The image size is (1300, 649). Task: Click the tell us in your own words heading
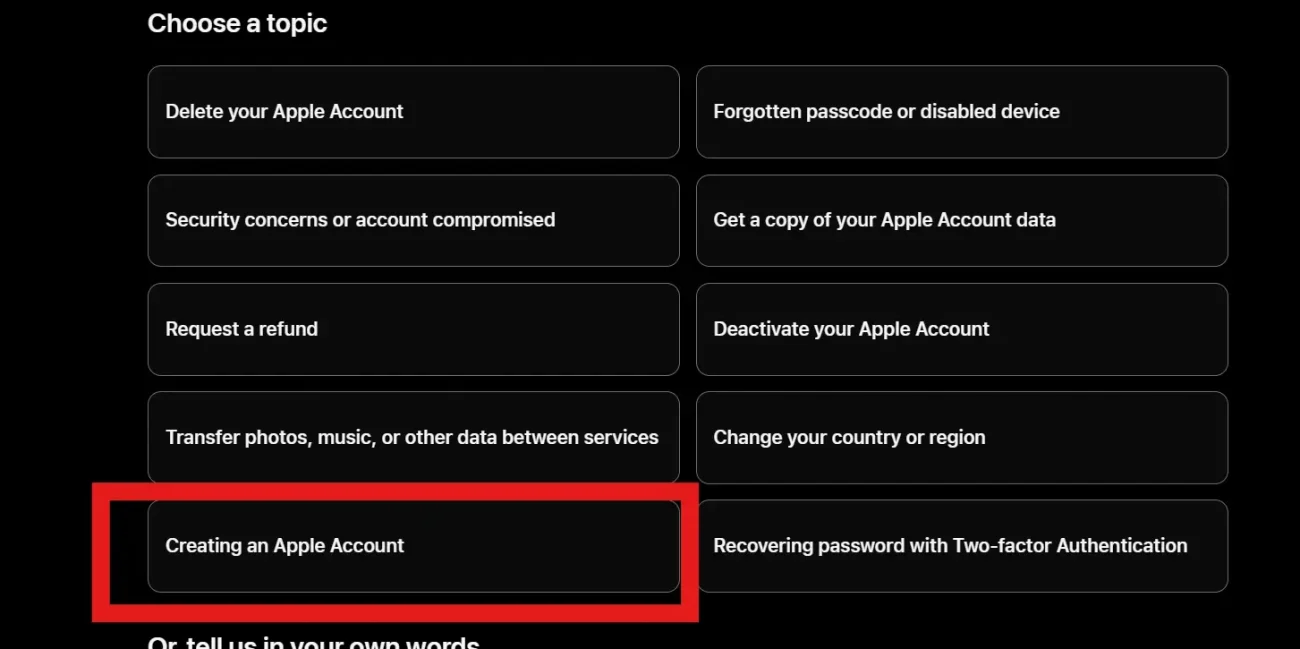point(313,642)
